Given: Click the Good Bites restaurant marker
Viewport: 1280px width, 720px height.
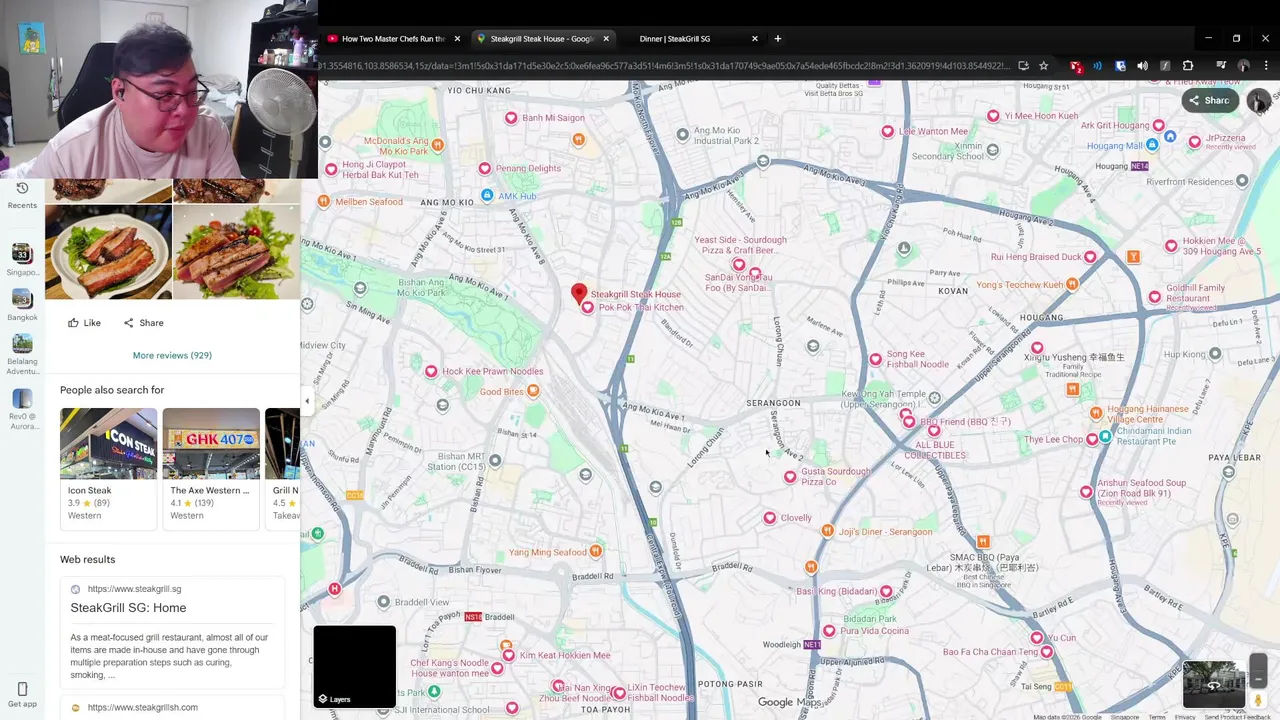Looking at the screenshot, I should (533, 390).
